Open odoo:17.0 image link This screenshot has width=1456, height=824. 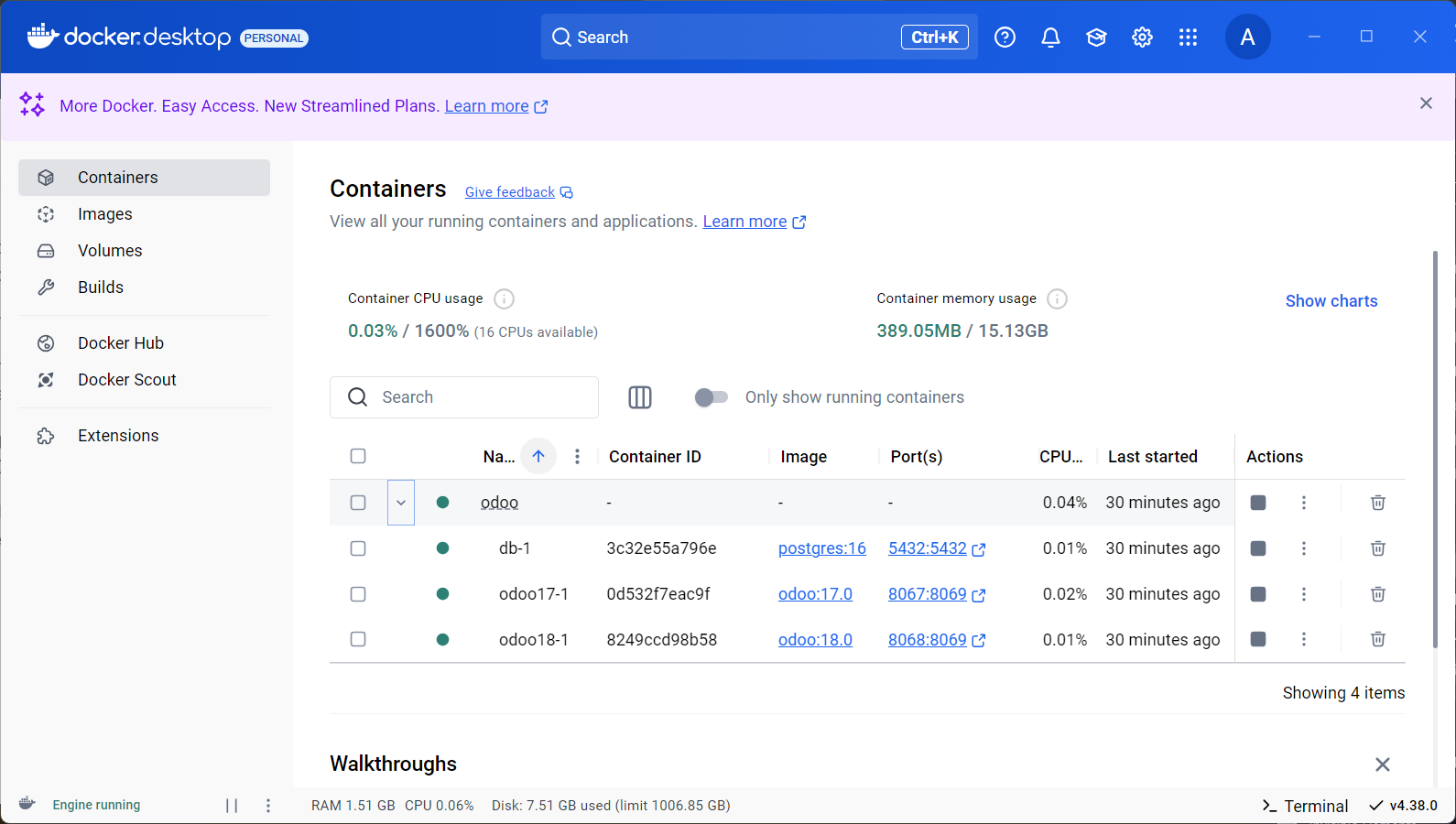point(815,594)
